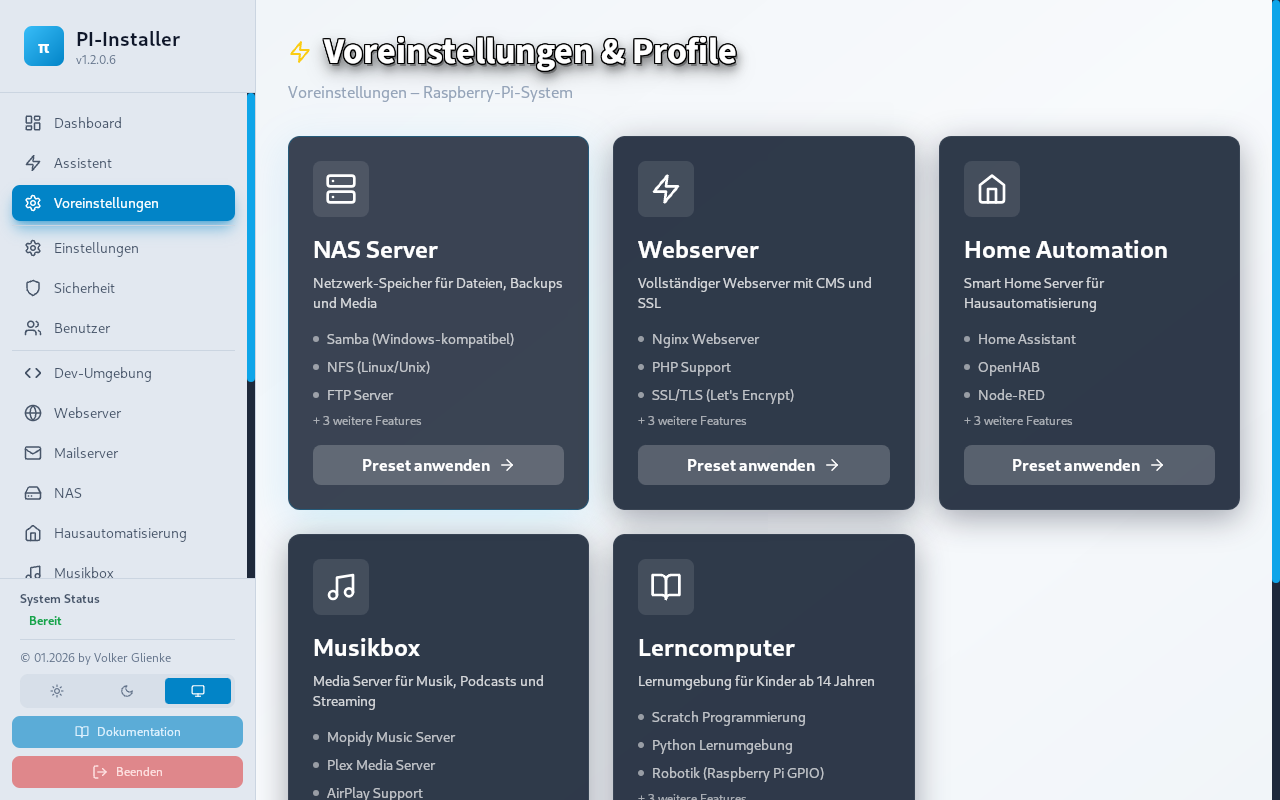Image resolution: width=1280 pixels, height=800 pixels.
Task: Click the 'Lerncomputer' card title
Action: point(716,647)
